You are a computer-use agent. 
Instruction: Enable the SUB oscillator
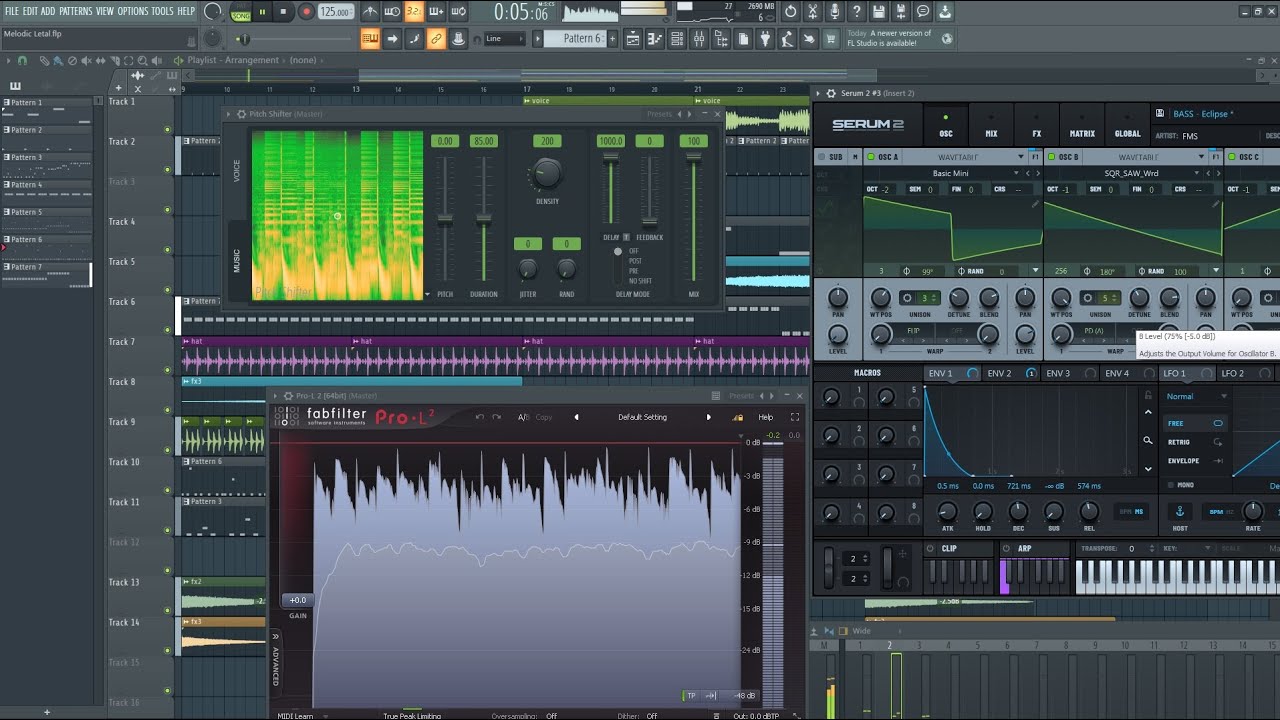tap(822, 157)
